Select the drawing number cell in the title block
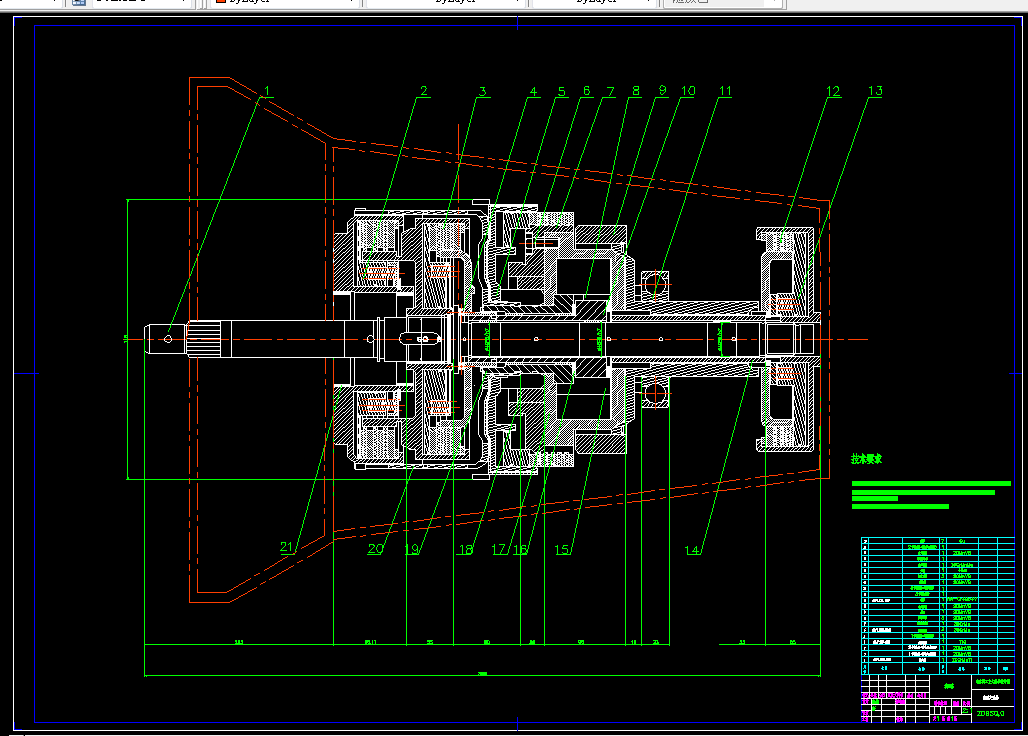 click(993, 714)
